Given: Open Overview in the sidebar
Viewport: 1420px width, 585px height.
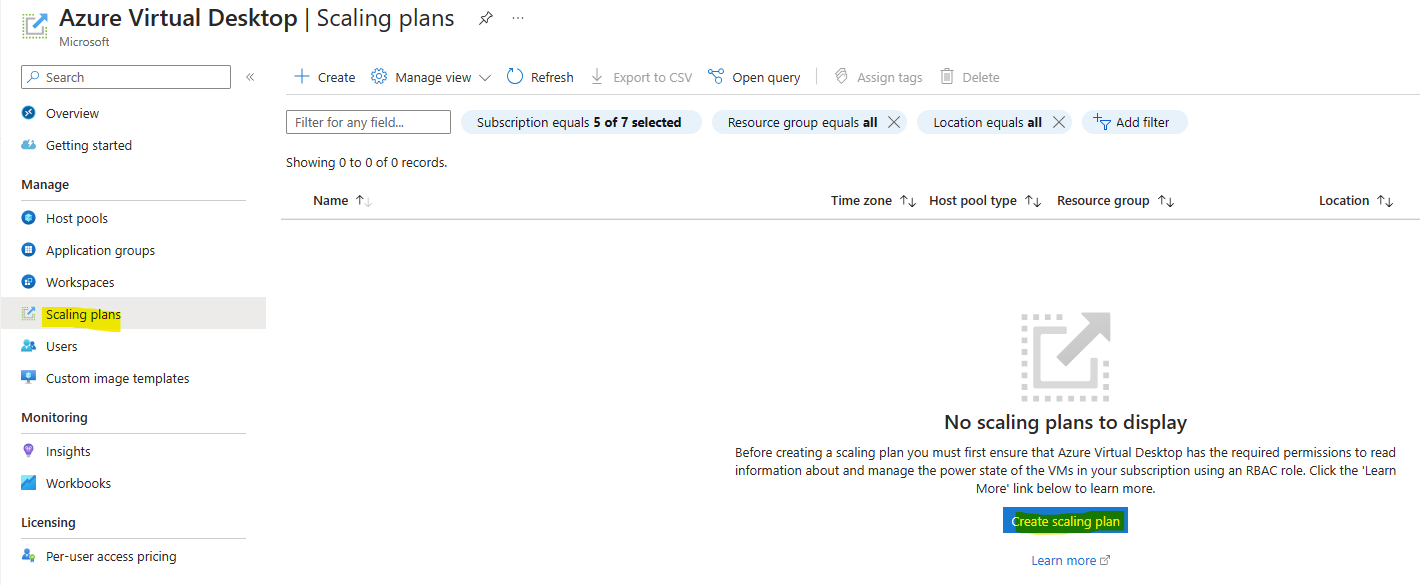Looking at the screenshot, I should [73, 113].
